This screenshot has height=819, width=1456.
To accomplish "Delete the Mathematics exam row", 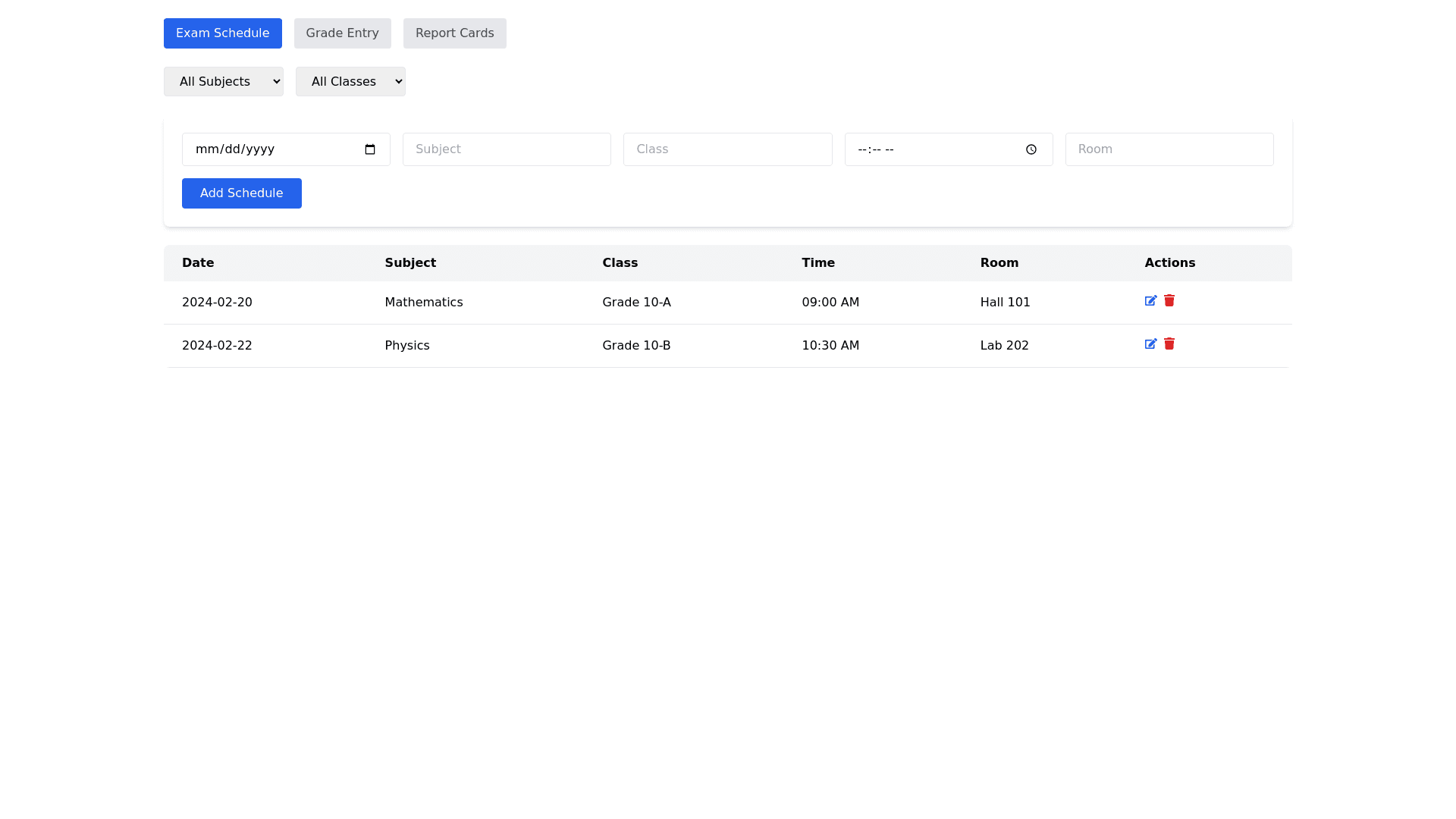I will click(1169, 301).
